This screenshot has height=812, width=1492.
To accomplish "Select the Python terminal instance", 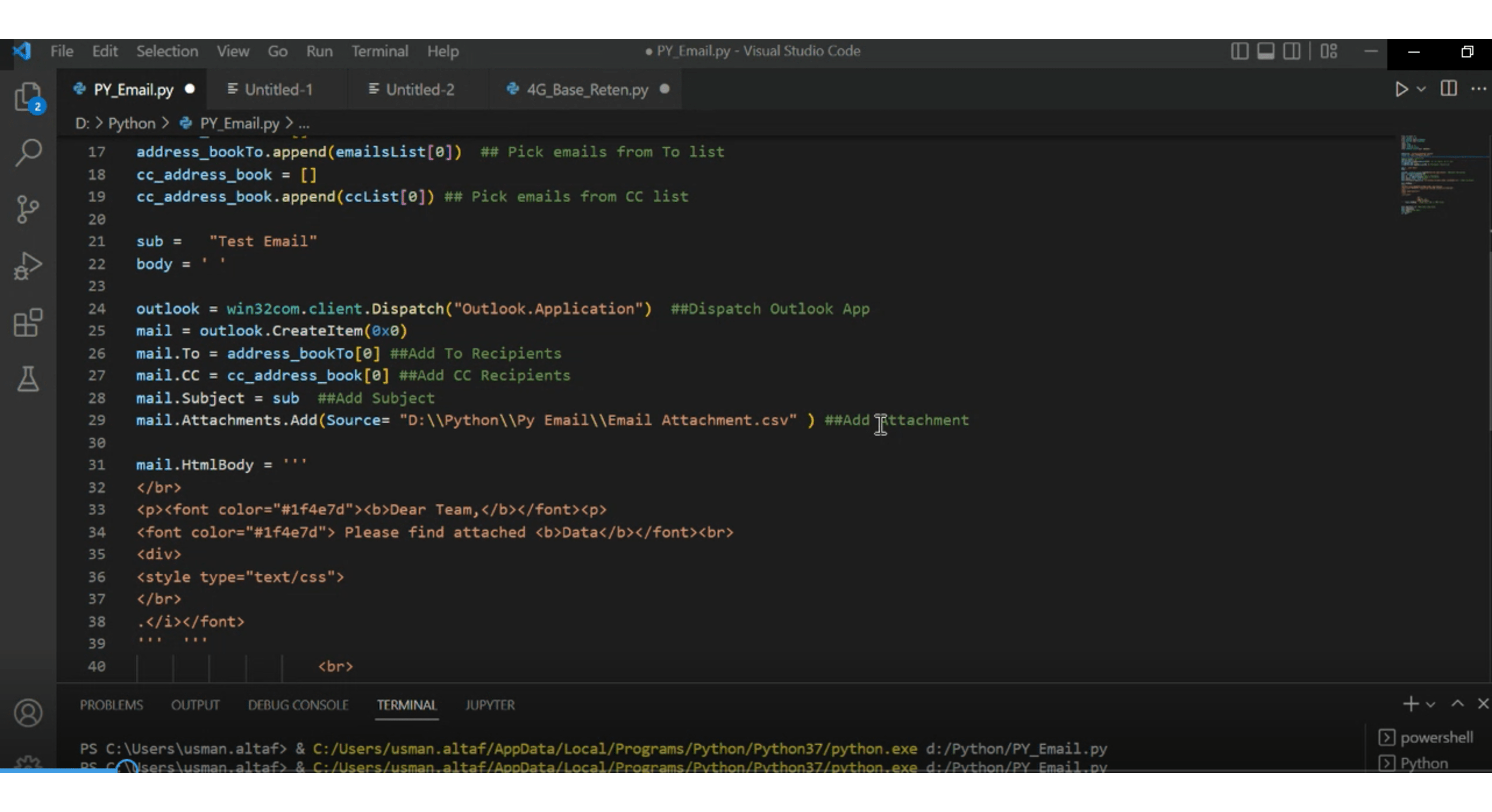I will 1414,763.
